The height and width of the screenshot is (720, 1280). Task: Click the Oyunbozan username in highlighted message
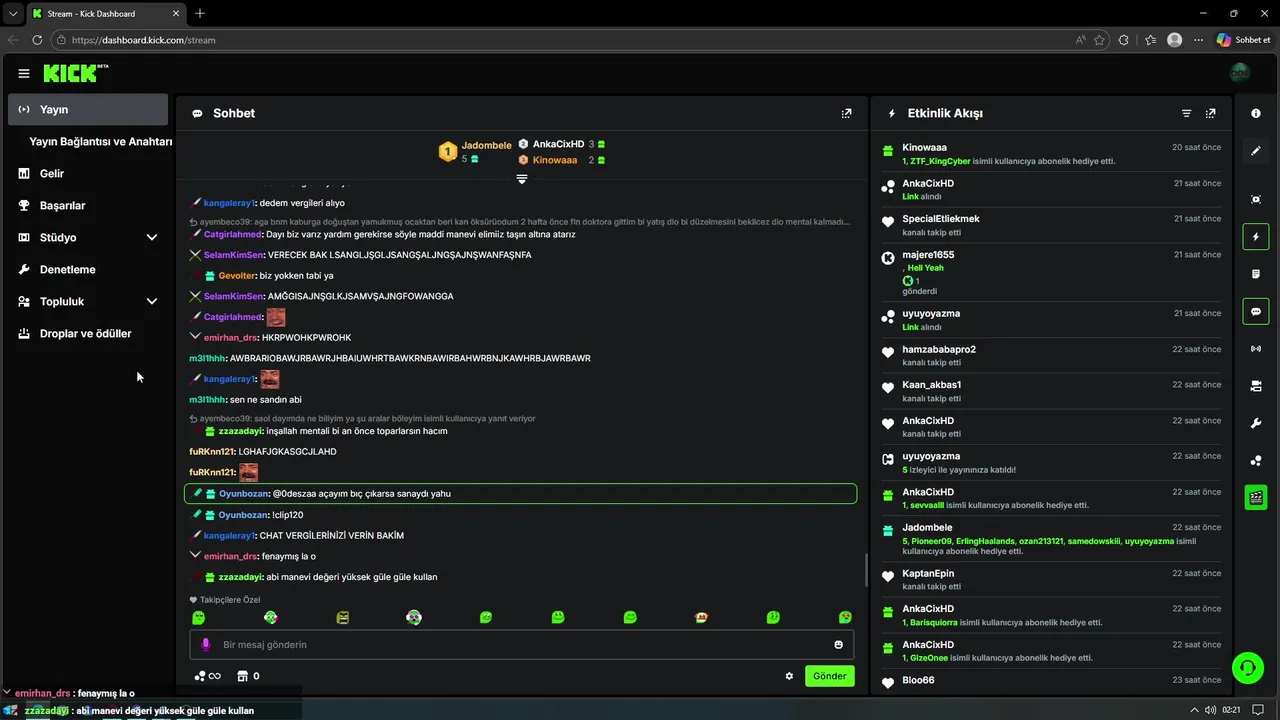[x=242, y=494]
